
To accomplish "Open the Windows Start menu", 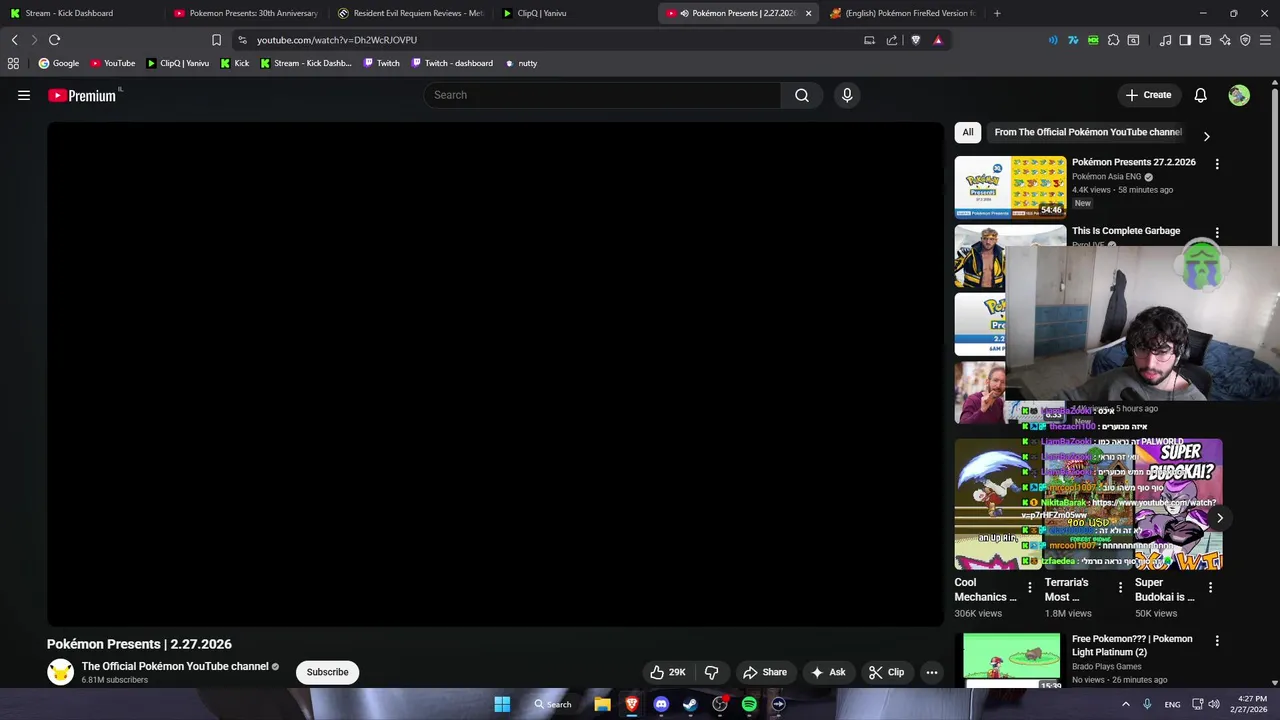I will [x=502, y=704].
